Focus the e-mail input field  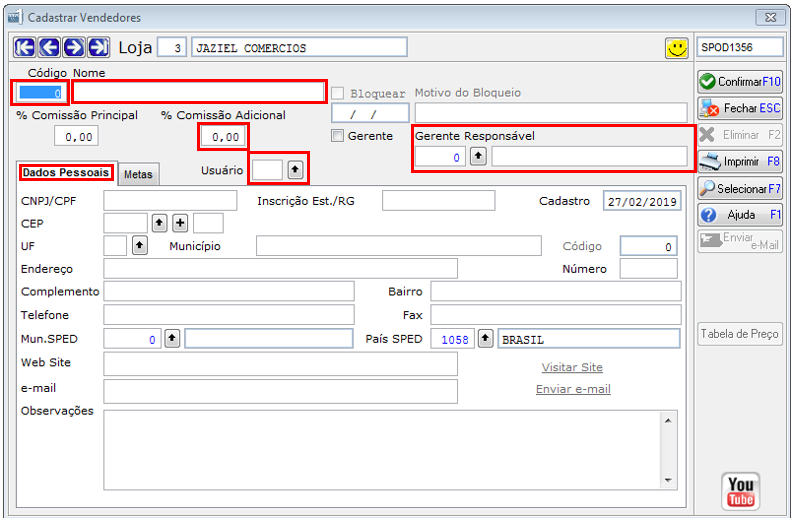(x=280, y=392)
